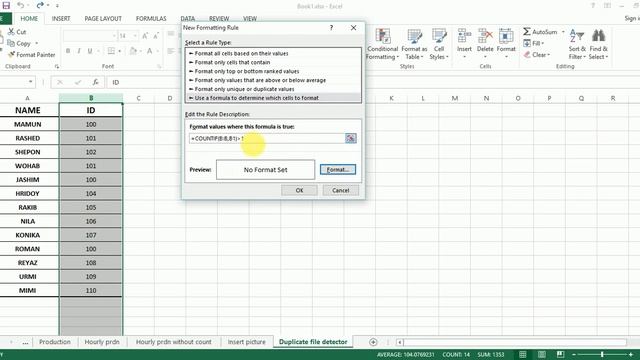640x360 pixels.
Task: Open the font size dropdown
Action: click(x=135, y=36)
